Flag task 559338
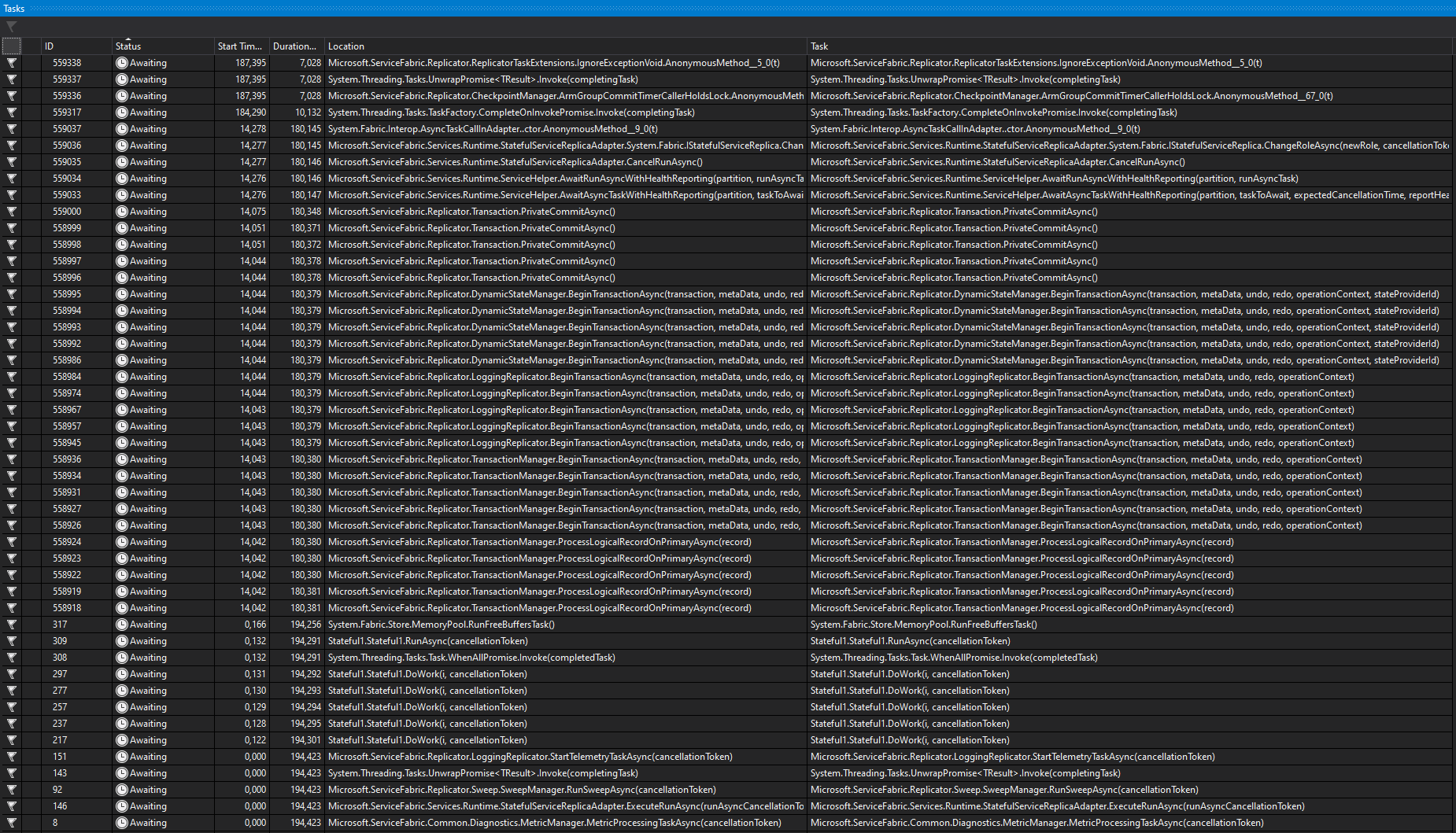The height and width of the screenshot is (833, 1456). [12, 63]
